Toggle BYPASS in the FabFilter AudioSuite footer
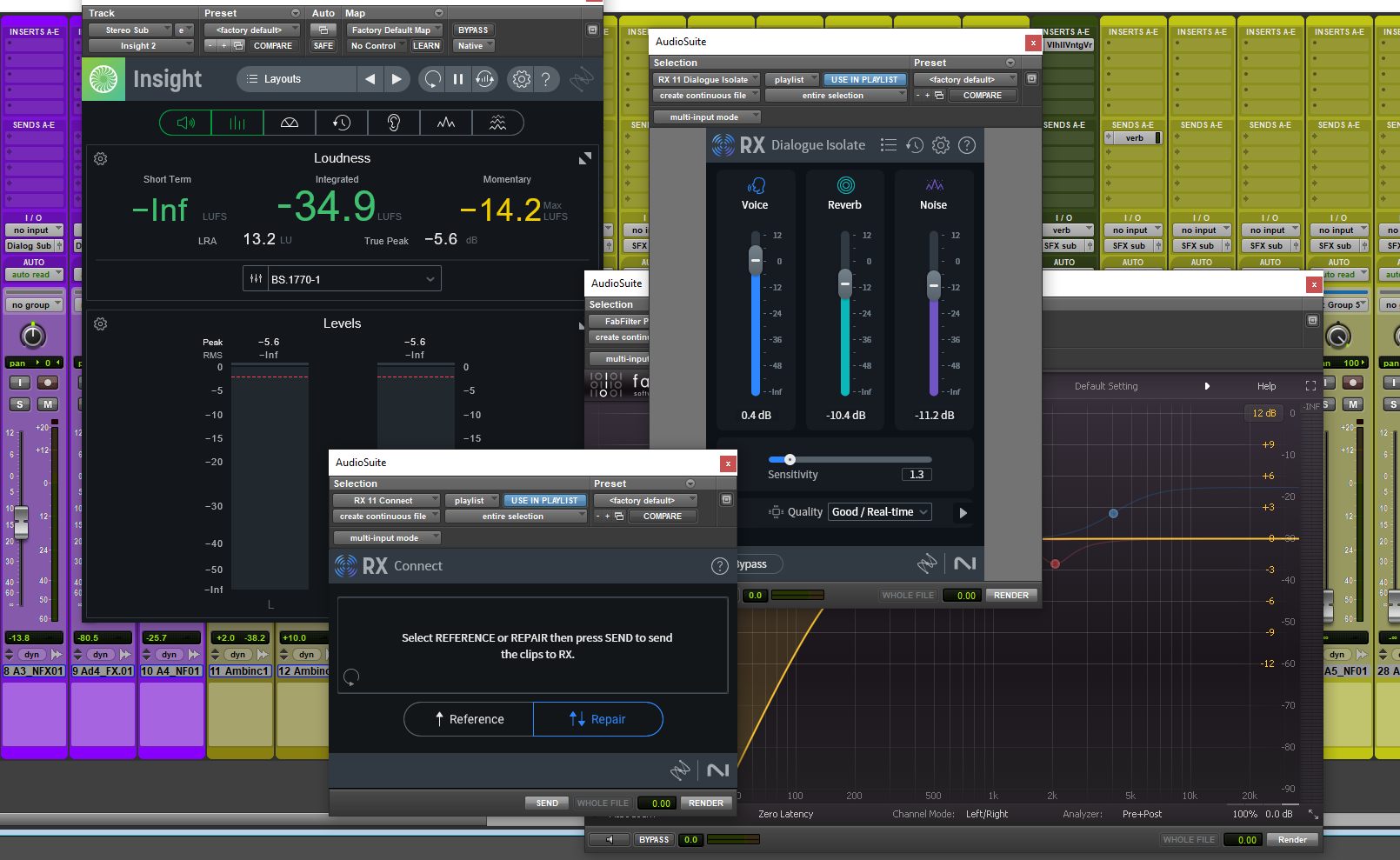Viewport: 1400px width, 860px height. click(654, 840)
